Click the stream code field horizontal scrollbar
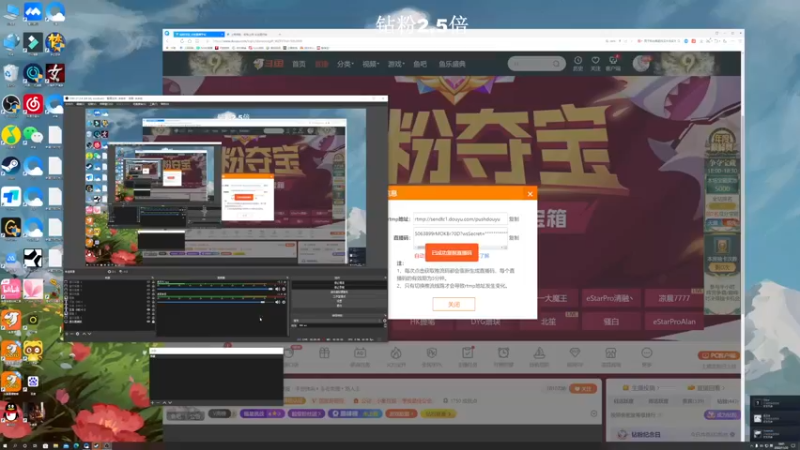The image size is (800, 450). pos(461,247)
